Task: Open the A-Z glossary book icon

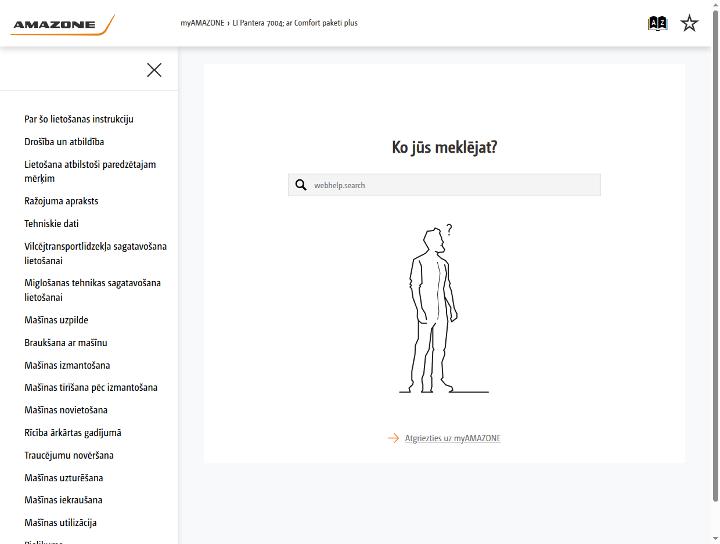Action: 657,23
